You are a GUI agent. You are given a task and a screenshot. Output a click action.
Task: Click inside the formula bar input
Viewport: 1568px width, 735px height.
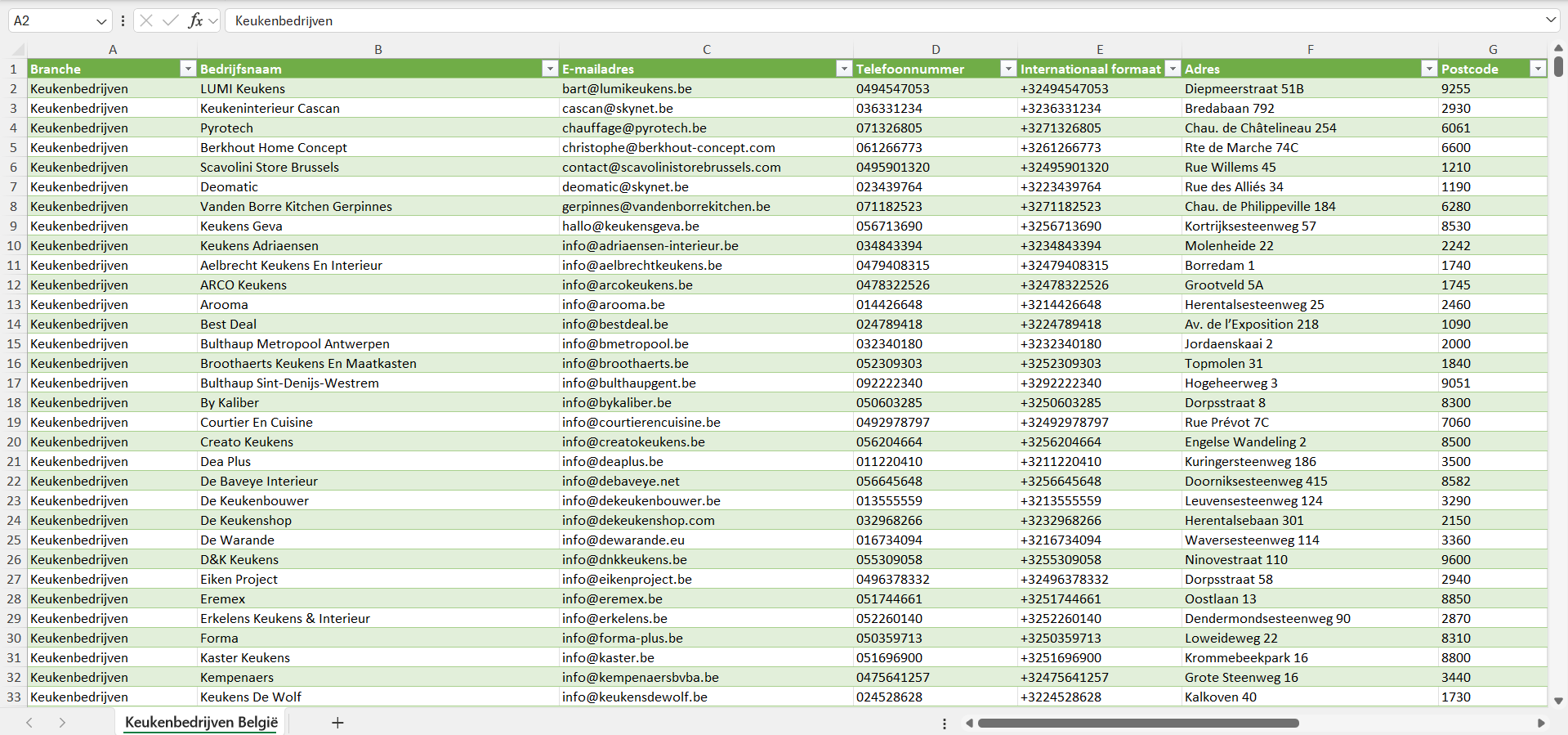coord(817,20)
